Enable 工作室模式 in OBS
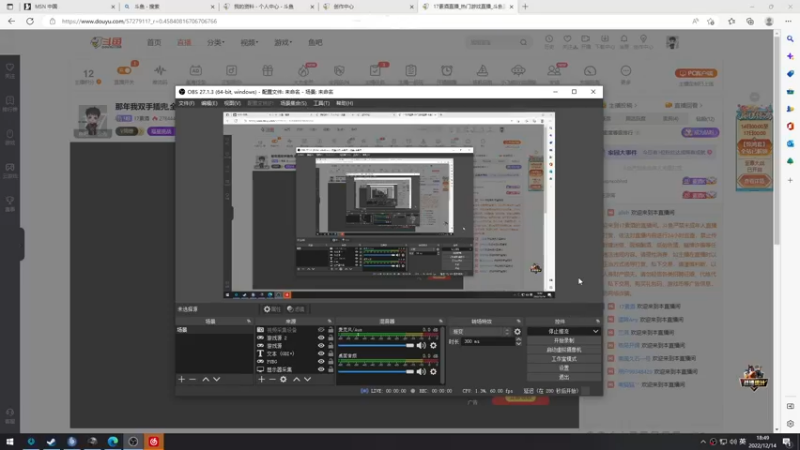Screen dimensions: 800x450 pyautogui.click(x=564, y=359)
